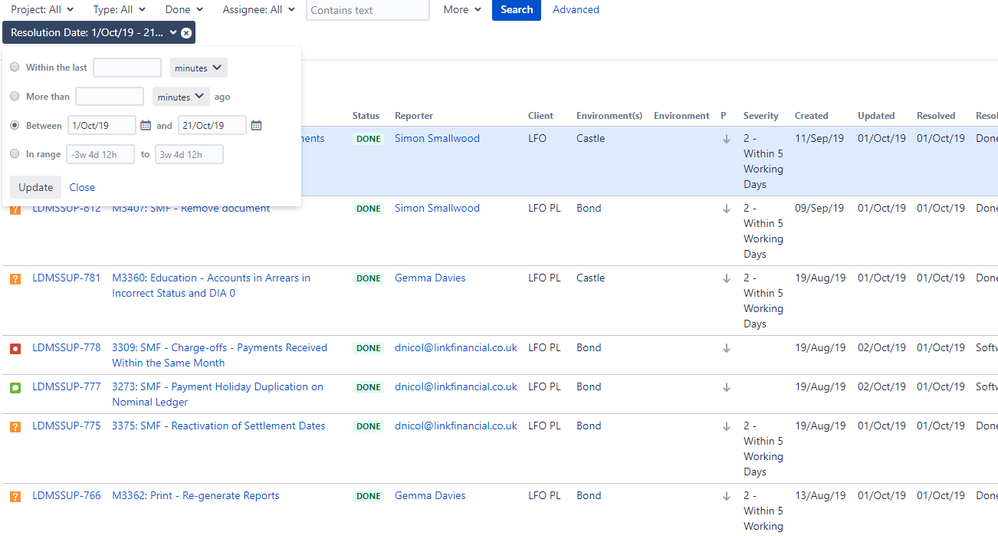Open Project: All filter dropdown
Viewport: 998px width, 536px height.
(x=42, y=10)
